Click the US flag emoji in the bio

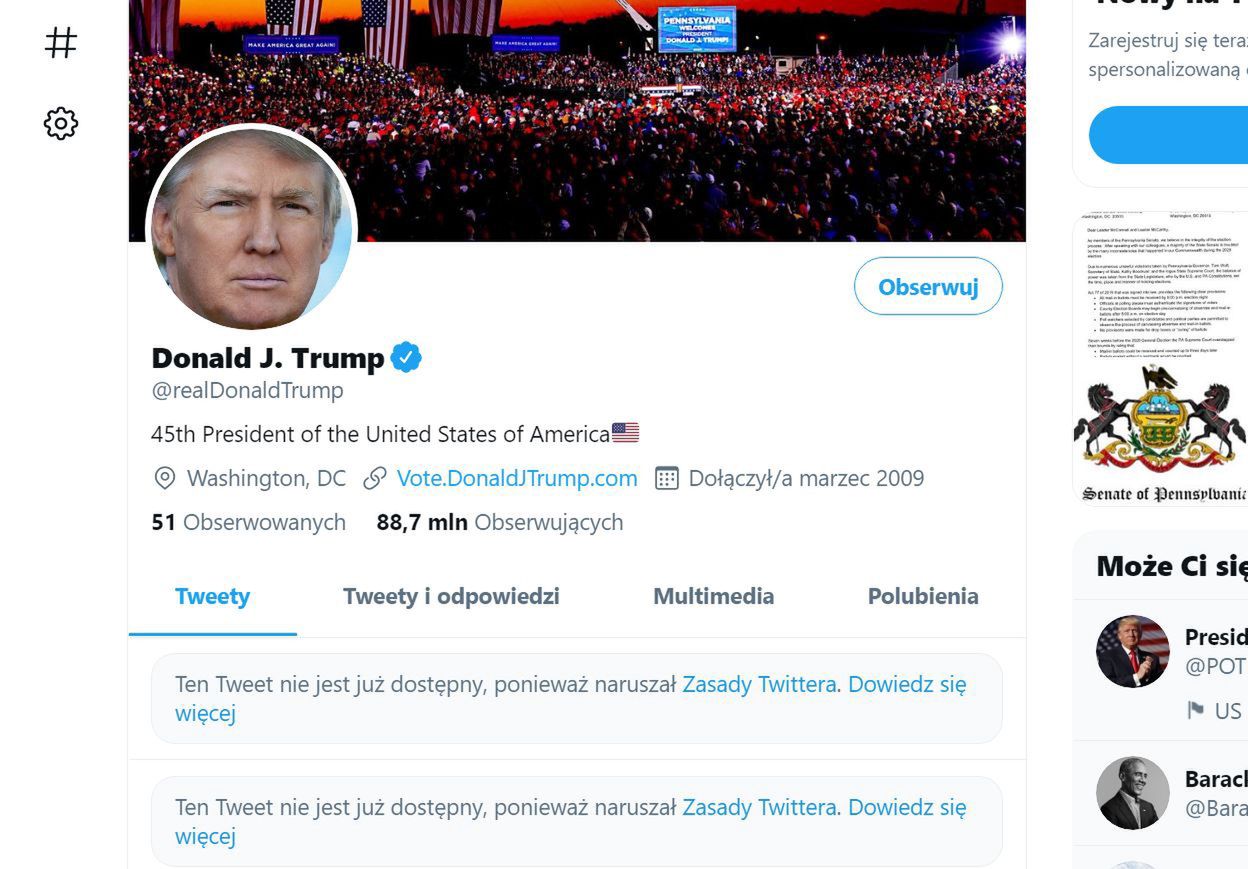[x=626, y=432]
